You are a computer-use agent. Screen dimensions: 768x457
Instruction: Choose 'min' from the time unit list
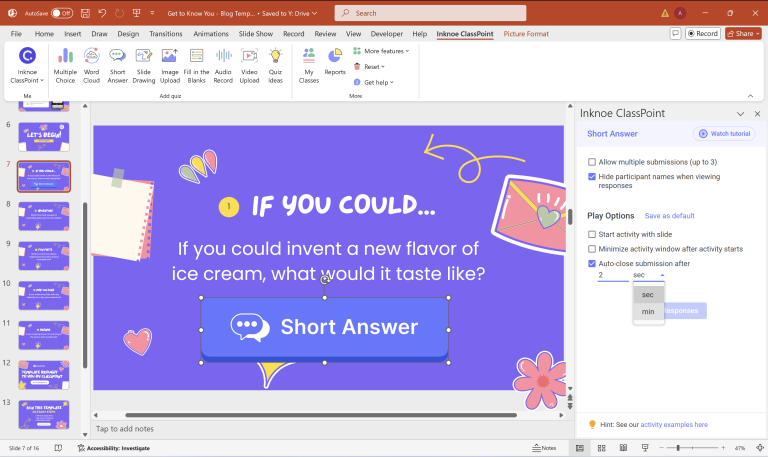pyautogui.click(x=648, y=312)
